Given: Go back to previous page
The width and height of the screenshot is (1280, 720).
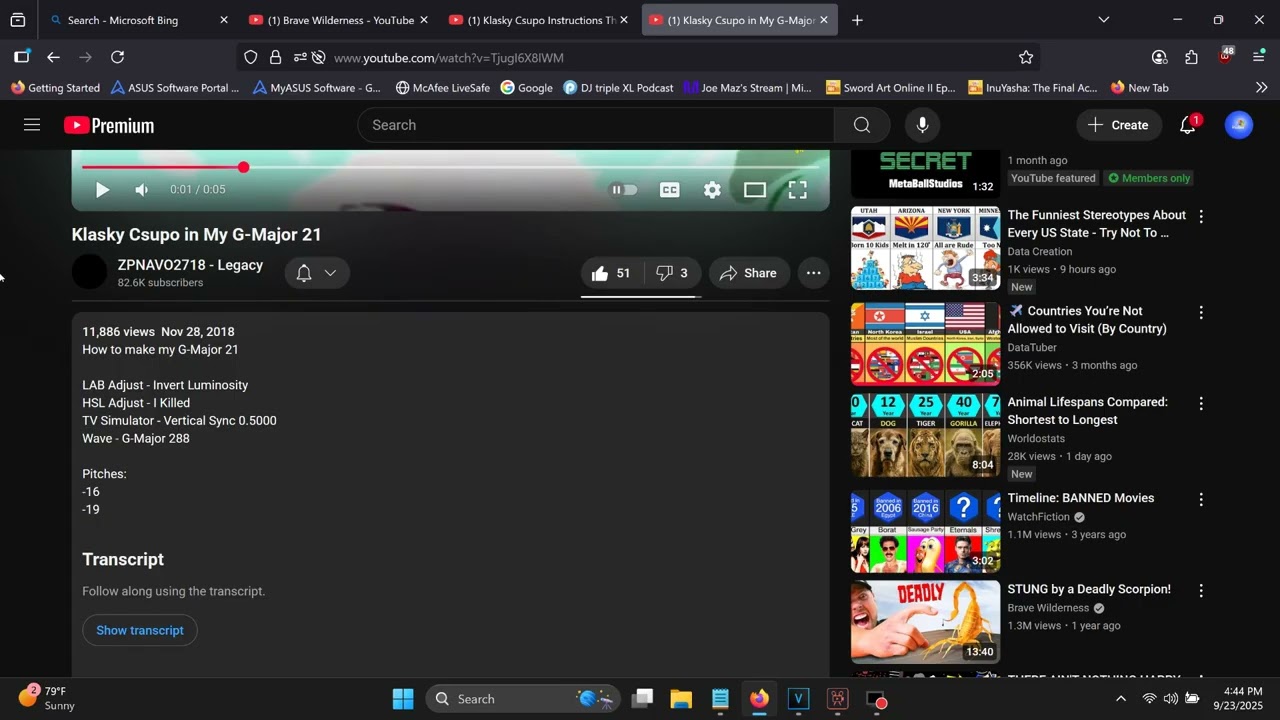Looking at the screenshot, I should [53, 57].
